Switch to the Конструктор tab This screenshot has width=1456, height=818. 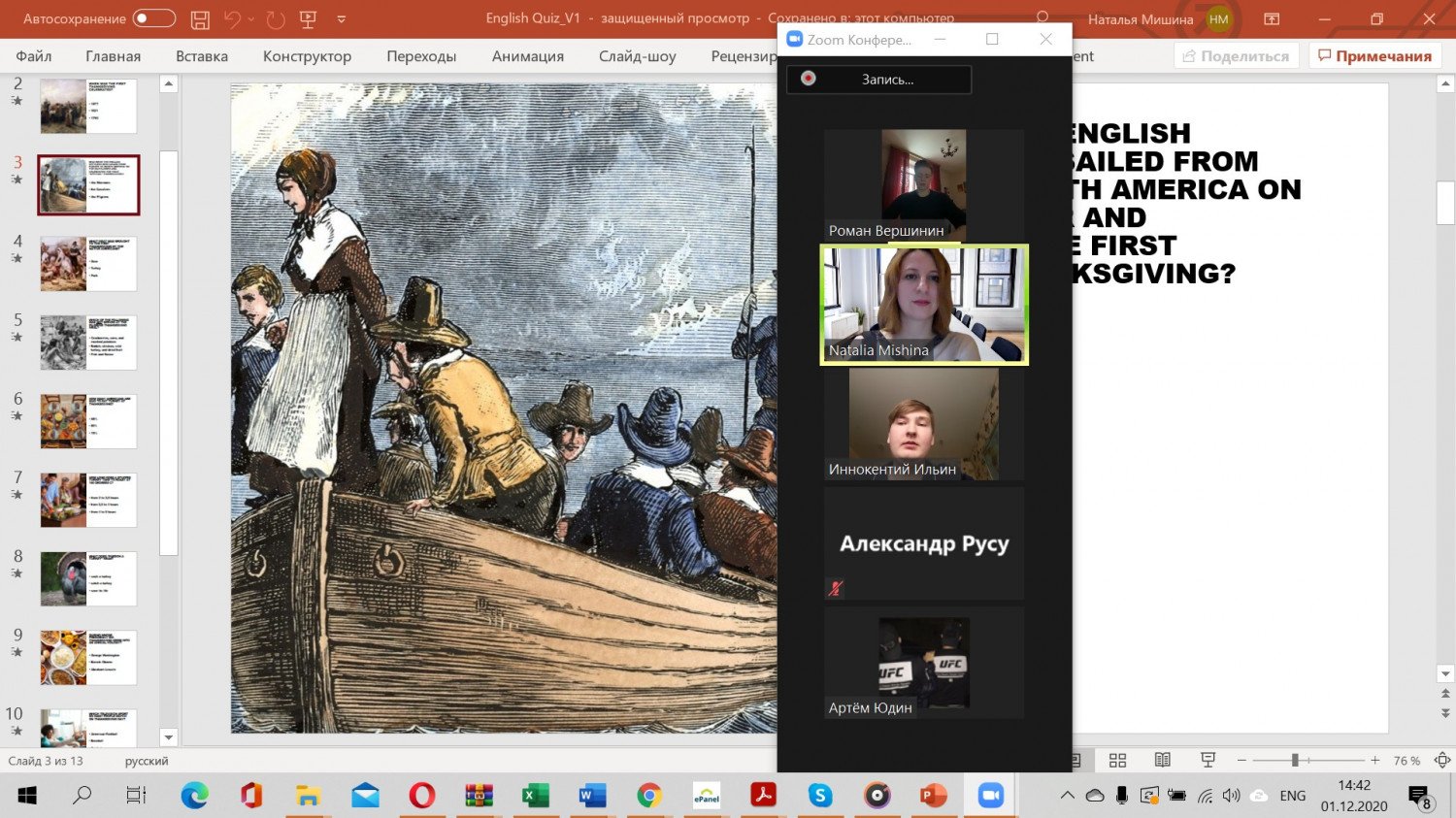pyautogui.click(x=307, y=56)
